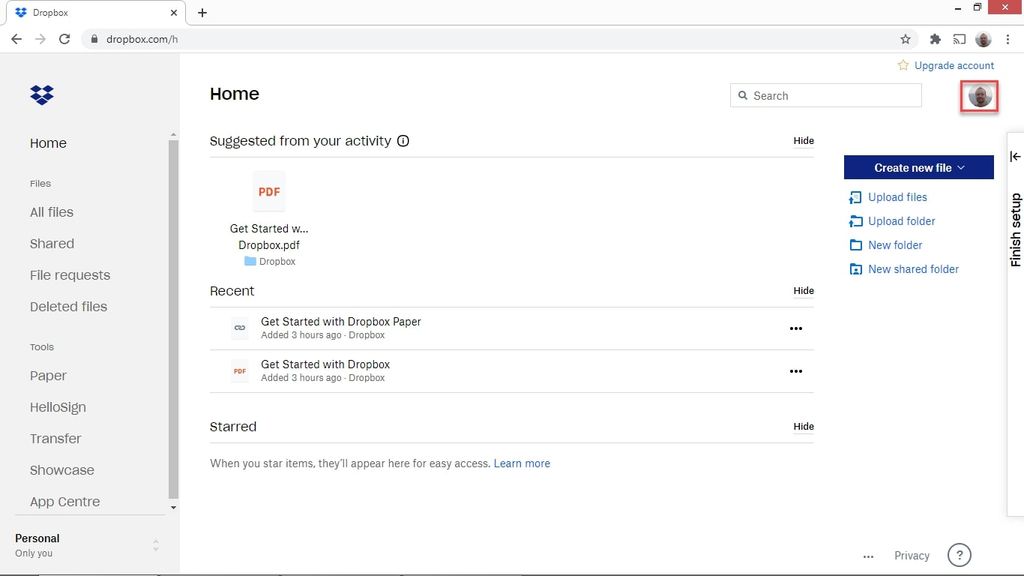Open the Learn more link under Starred
Screen dimensions: 1024x576
pos(522,463)
